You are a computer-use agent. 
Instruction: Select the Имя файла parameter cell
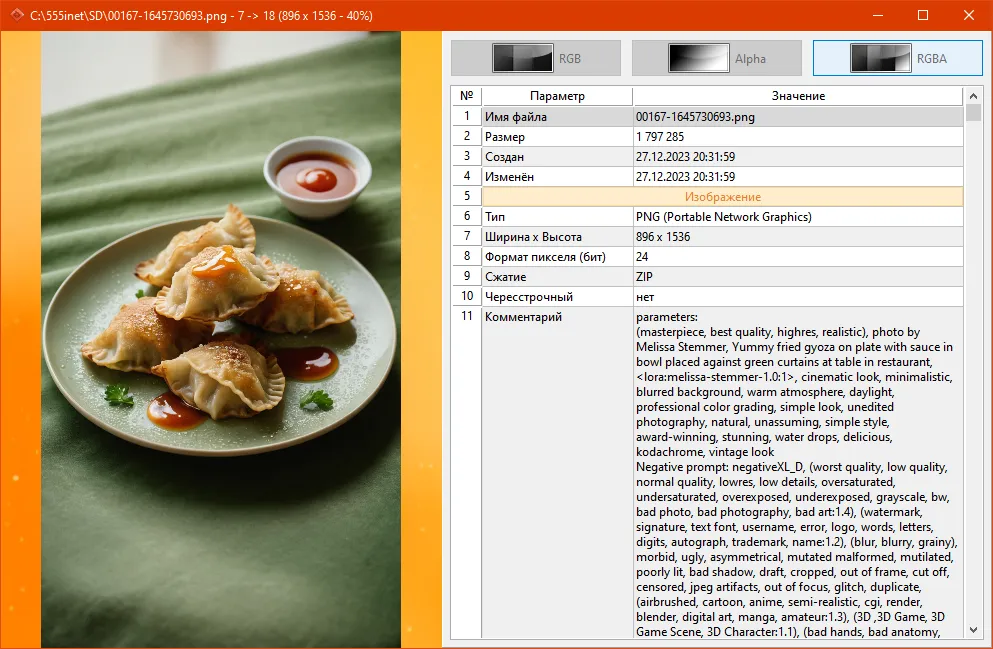point(557,117)
